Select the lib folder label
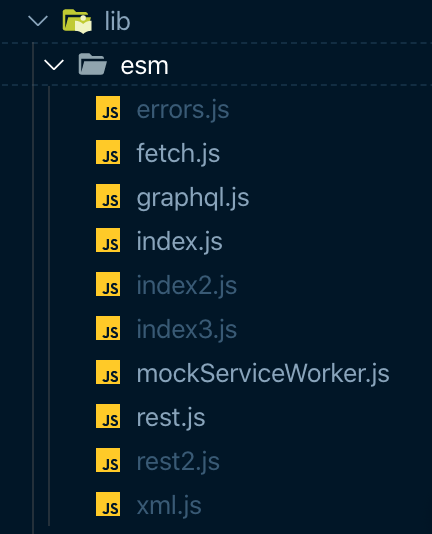The image size is (432, 534). click(x=117, y=21)
